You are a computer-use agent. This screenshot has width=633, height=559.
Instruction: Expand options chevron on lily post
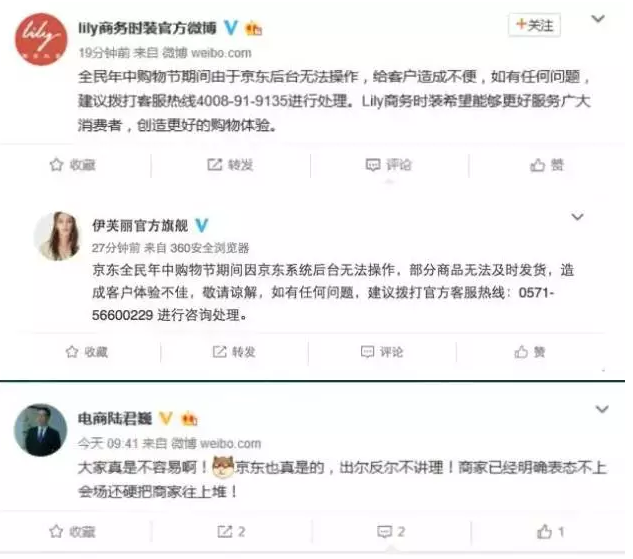click(597, 19)
